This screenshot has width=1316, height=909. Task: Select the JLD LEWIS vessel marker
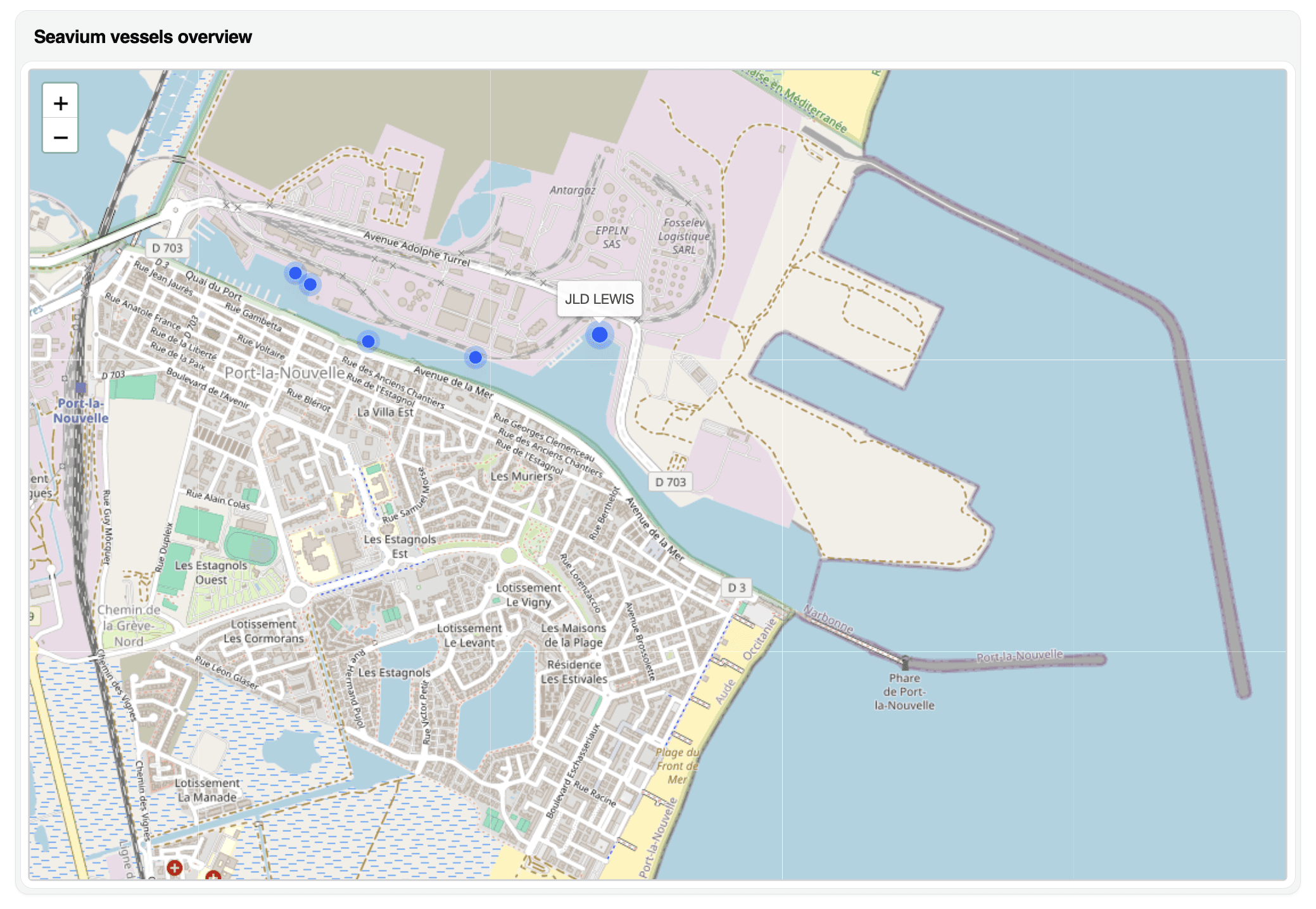[x=599, y=334]
